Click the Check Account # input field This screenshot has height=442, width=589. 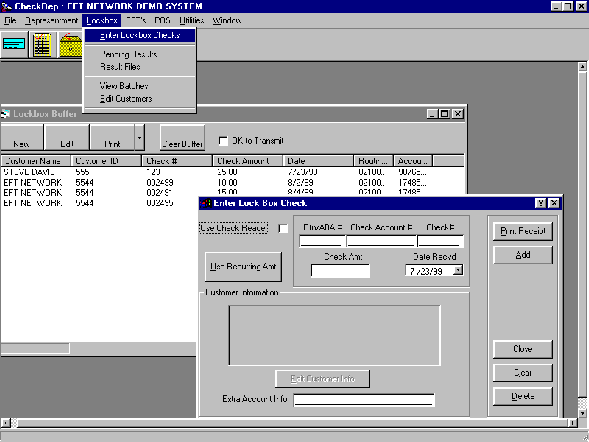pos(381,241)
